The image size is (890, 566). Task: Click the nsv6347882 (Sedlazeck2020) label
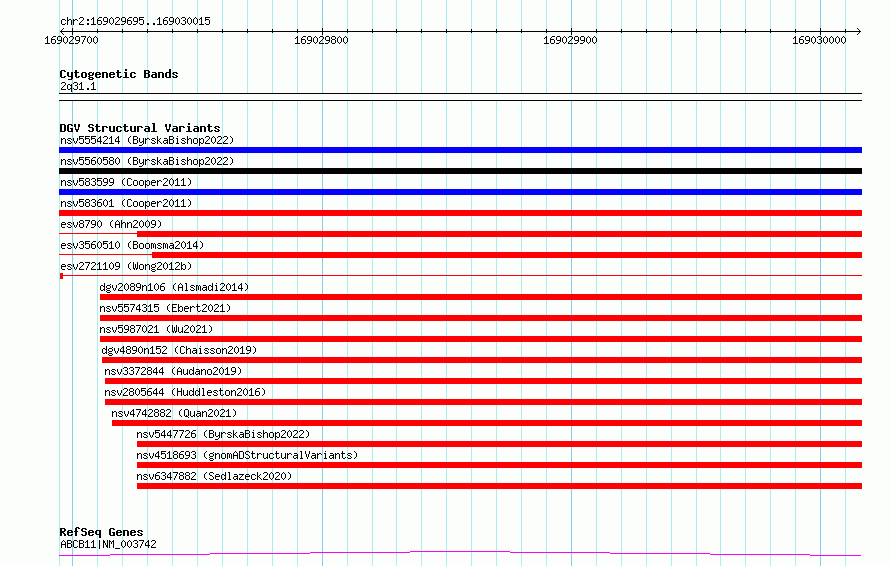coord(214,476)
